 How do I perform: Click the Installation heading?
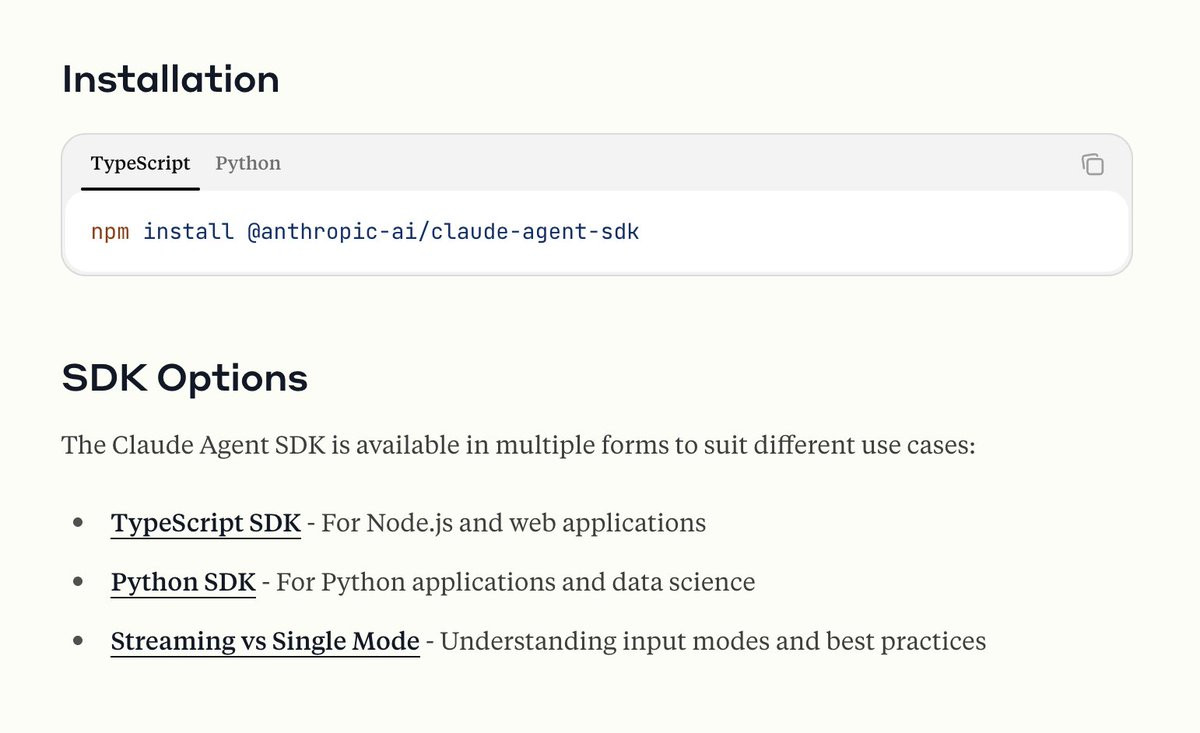point(171,79)
